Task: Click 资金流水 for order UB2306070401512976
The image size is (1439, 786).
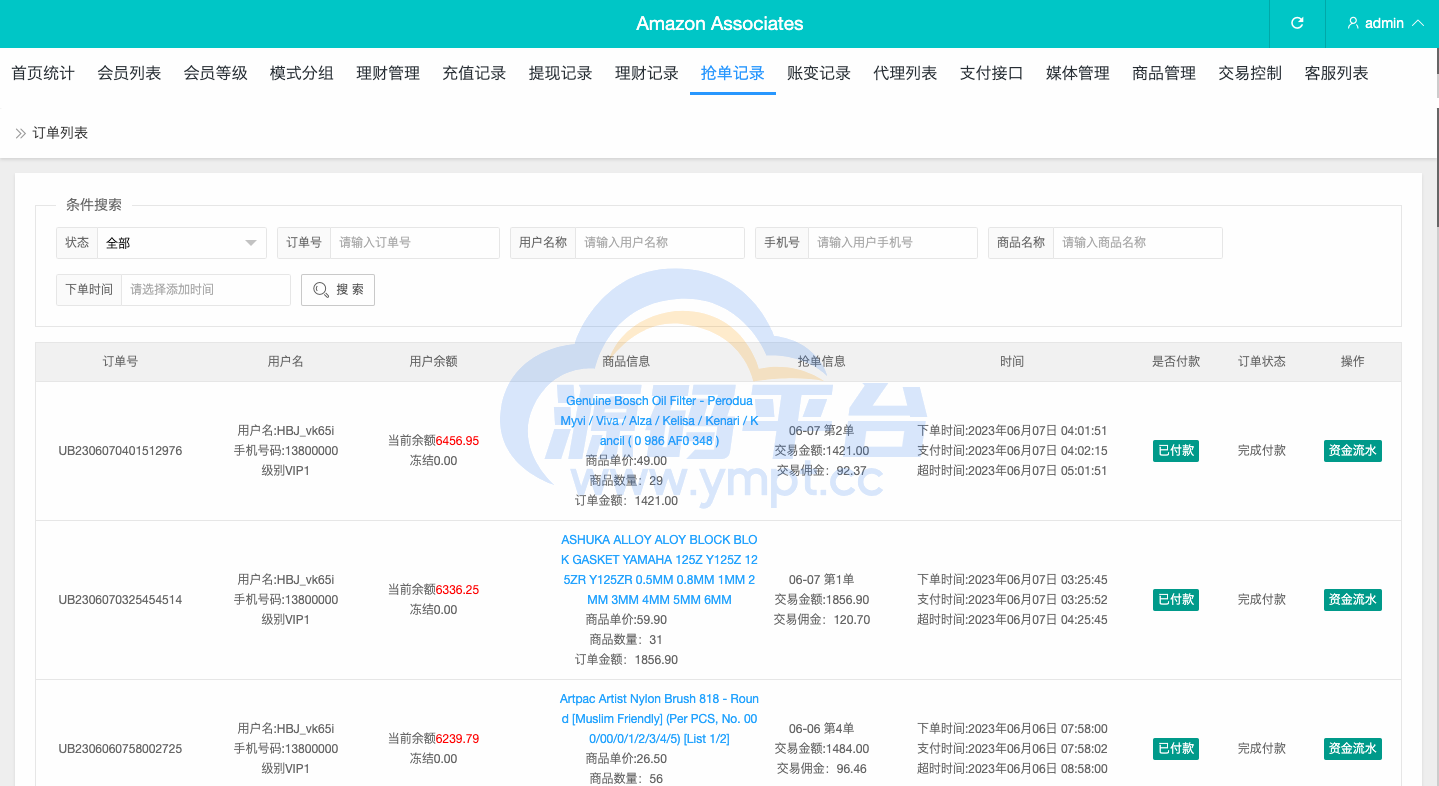Action: (x=1352, y=451)
